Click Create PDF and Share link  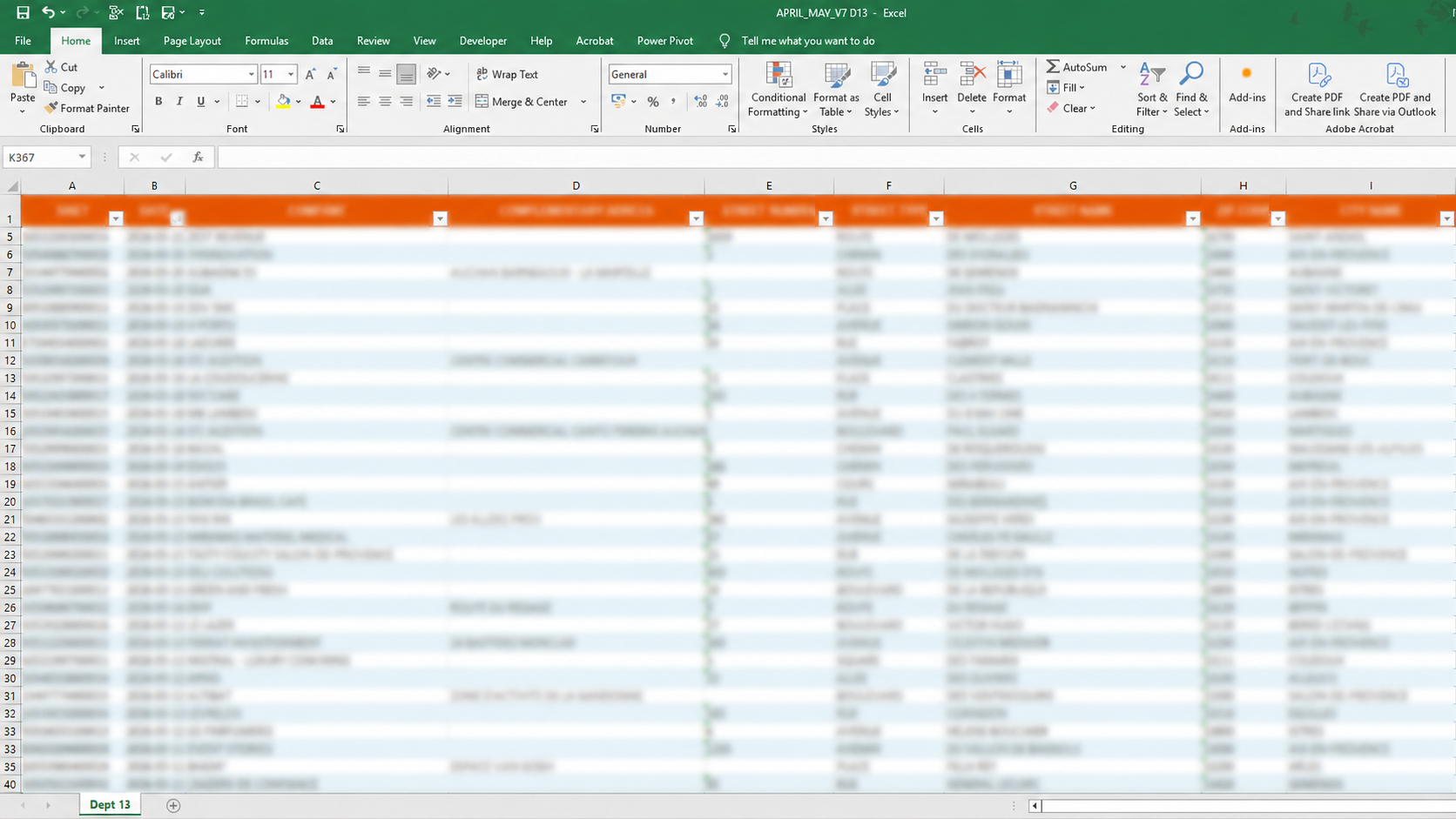(1317, 89)
